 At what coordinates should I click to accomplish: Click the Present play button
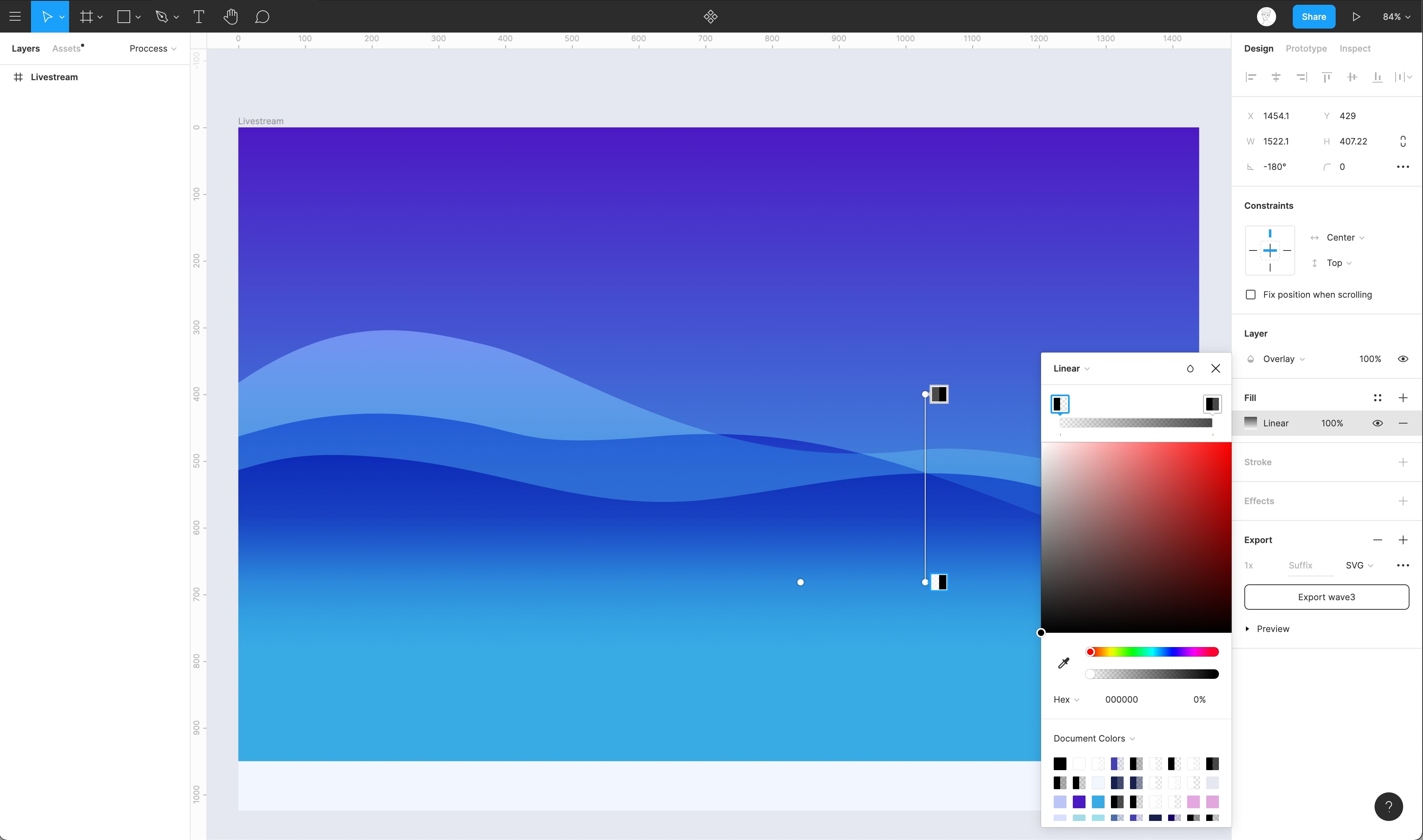[1356, 16]
